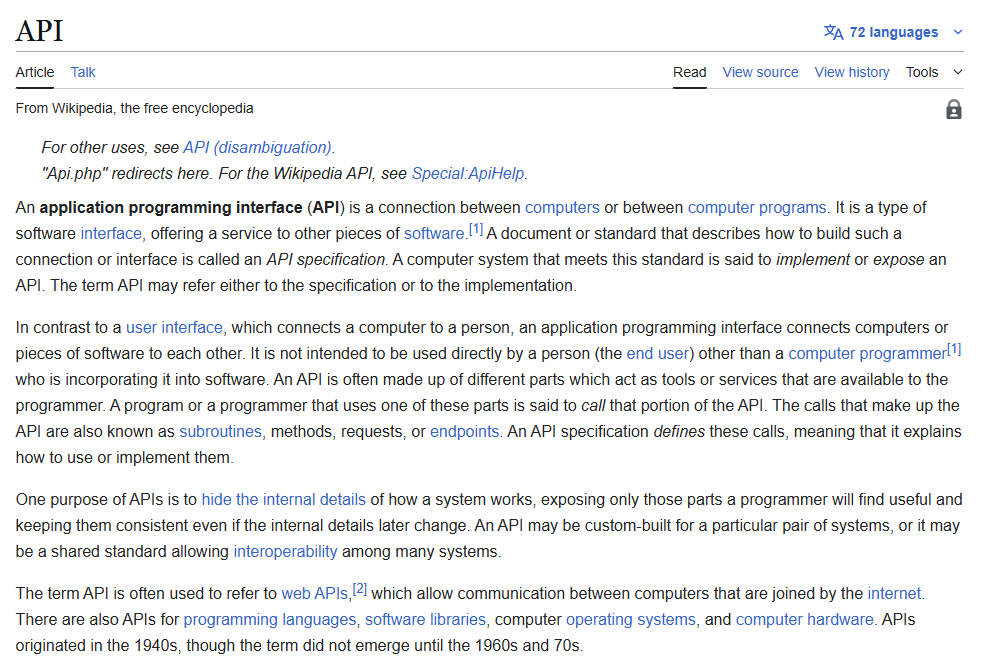Expand the Tools menu chevron
The image size is (984, 667).
tap(958, 72)
